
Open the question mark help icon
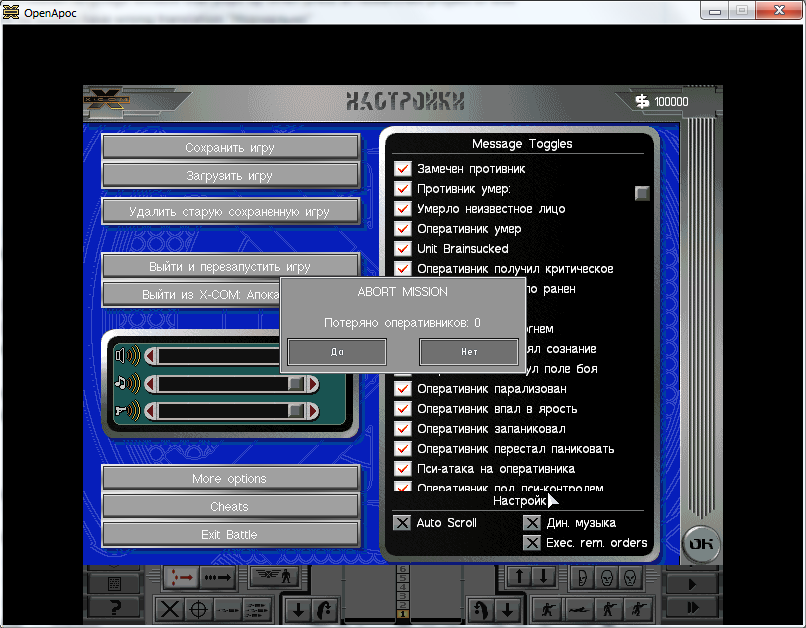point(114,608)
